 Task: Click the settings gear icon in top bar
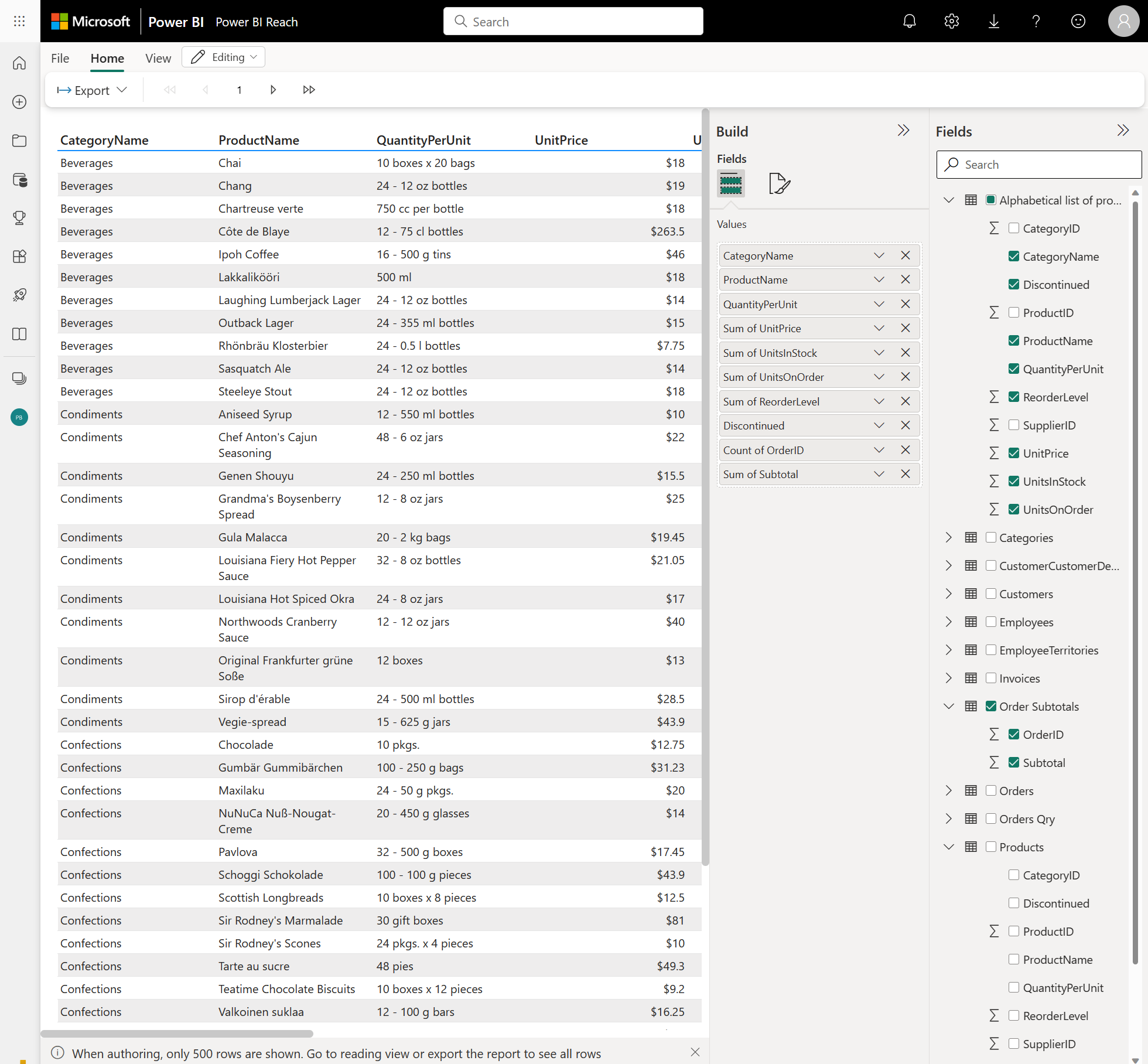952,21
